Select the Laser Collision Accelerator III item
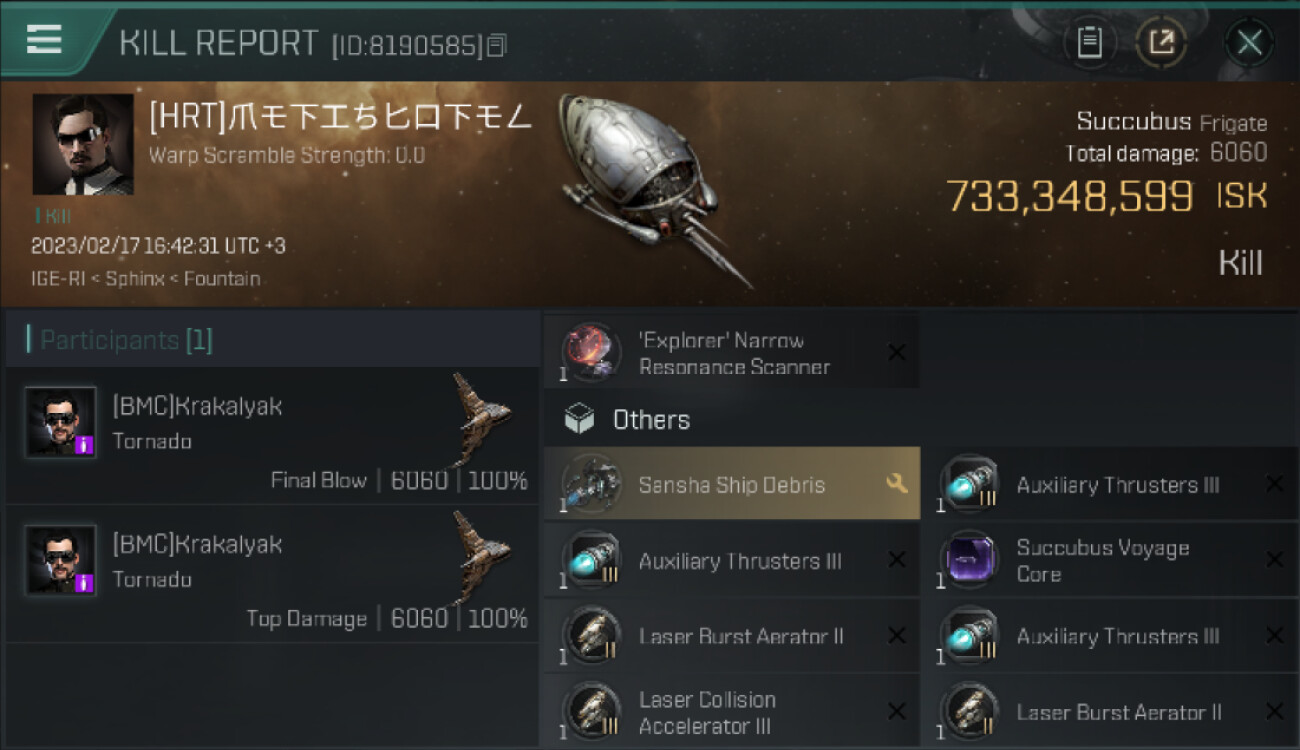Image resolution: width=1300 pixels, height=750 pixels. [732, 711]
